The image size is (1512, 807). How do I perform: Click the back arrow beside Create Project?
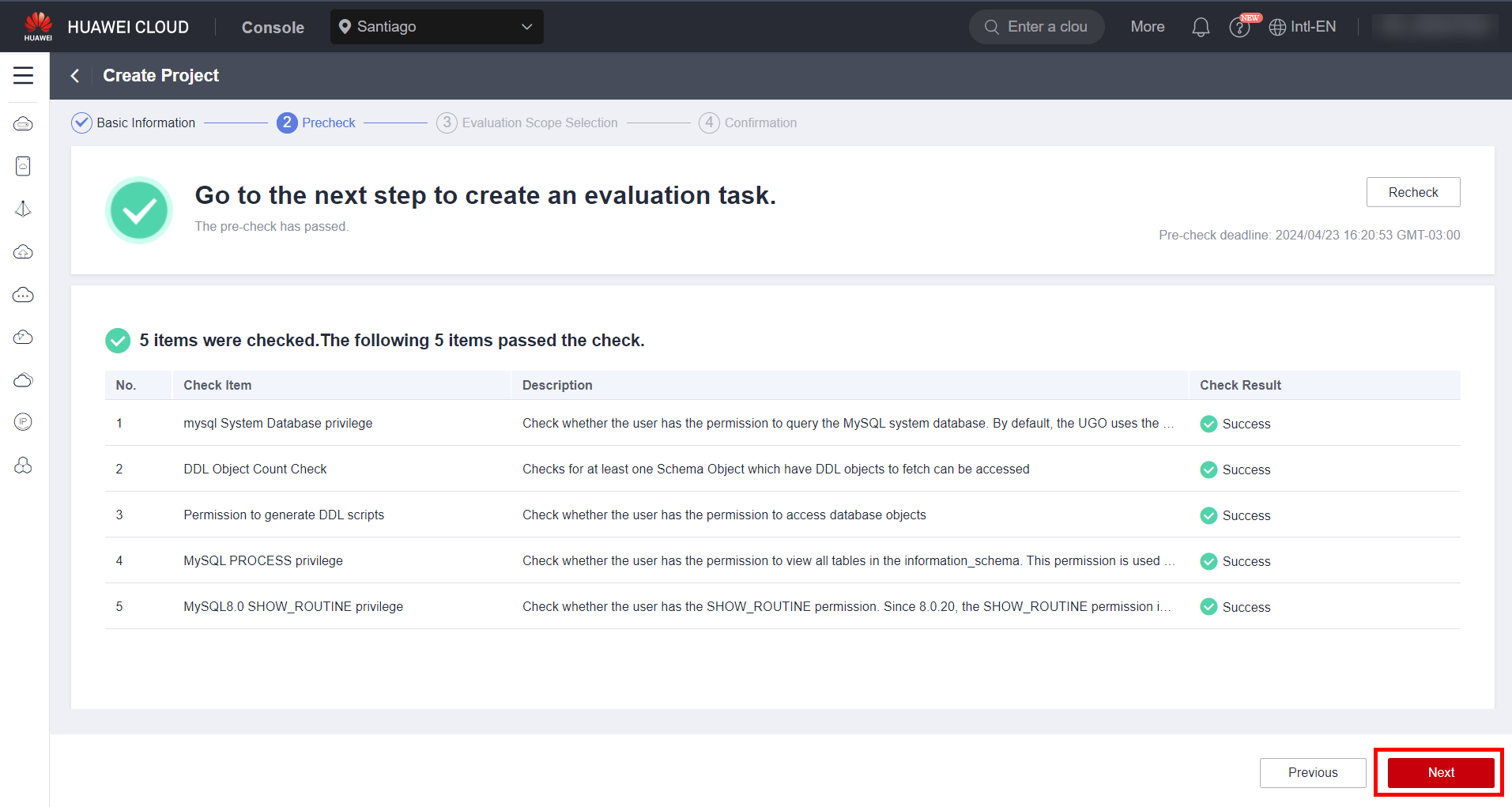click(x=75, y=76)
